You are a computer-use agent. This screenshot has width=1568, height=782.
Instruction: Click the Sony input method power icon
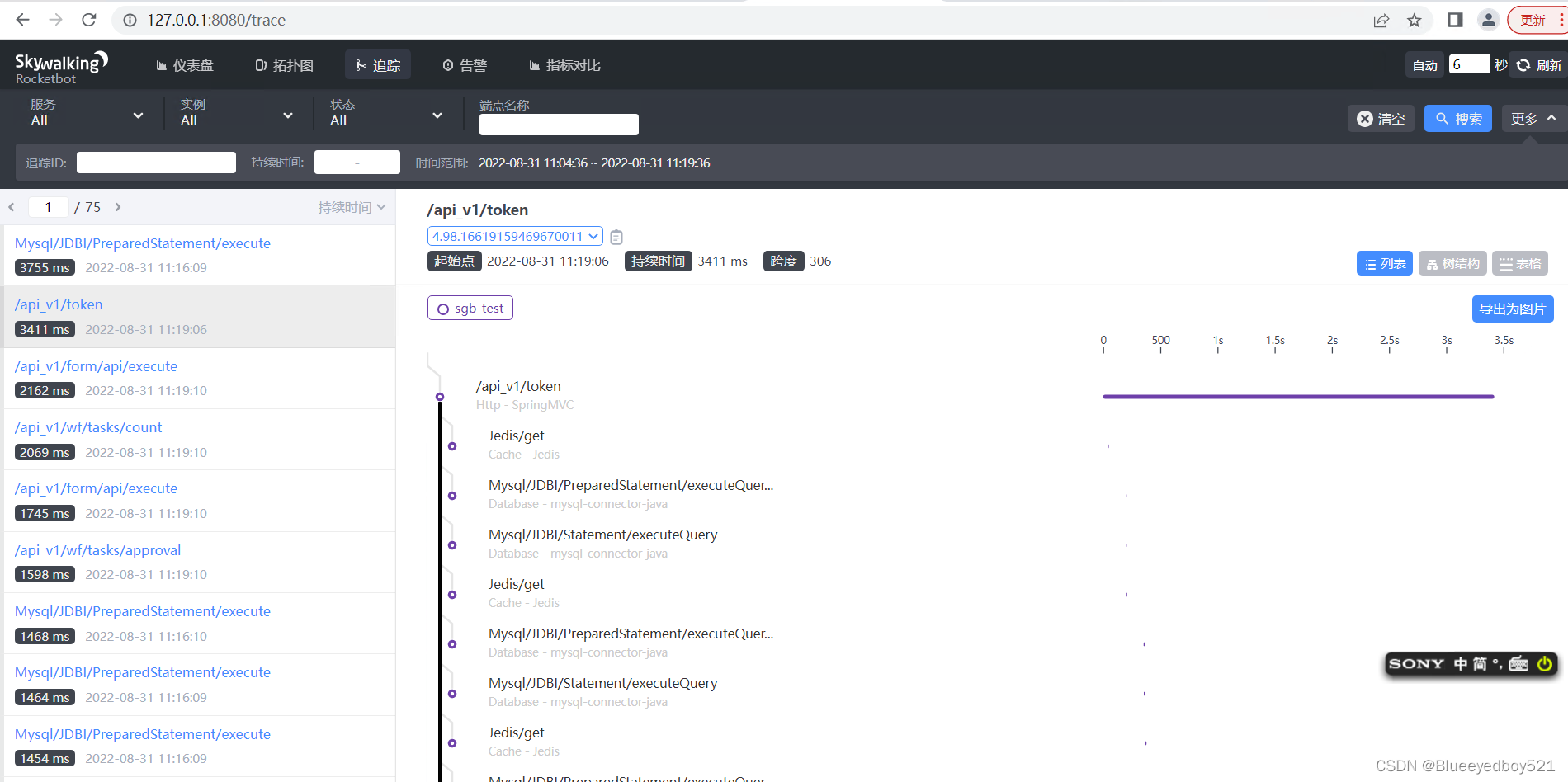(x=1545, y=663)
